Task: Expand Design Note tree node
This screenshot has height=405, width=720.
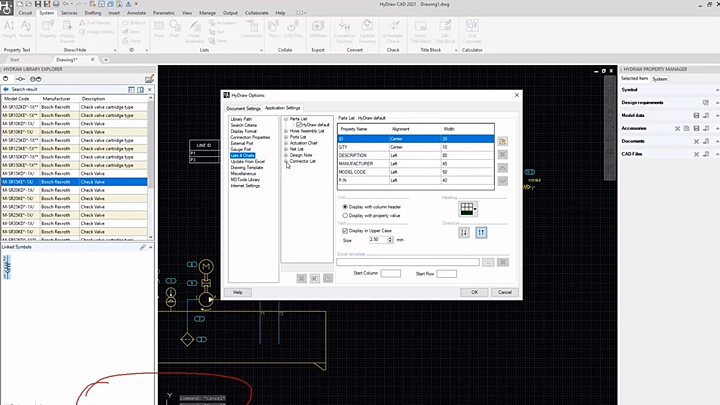Action: 286,155
